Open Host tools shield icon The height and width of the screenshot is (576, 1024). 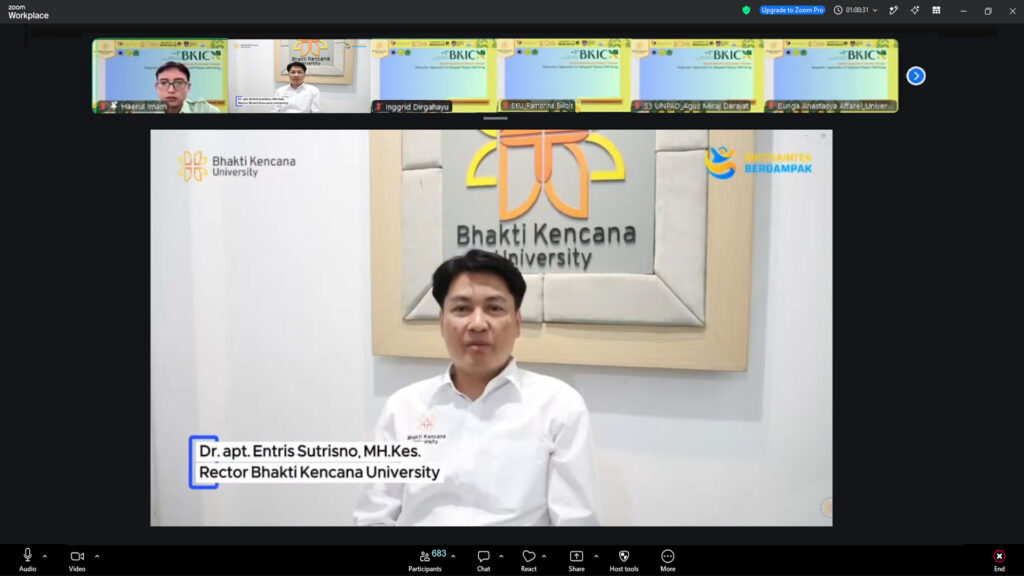point(624,560)
